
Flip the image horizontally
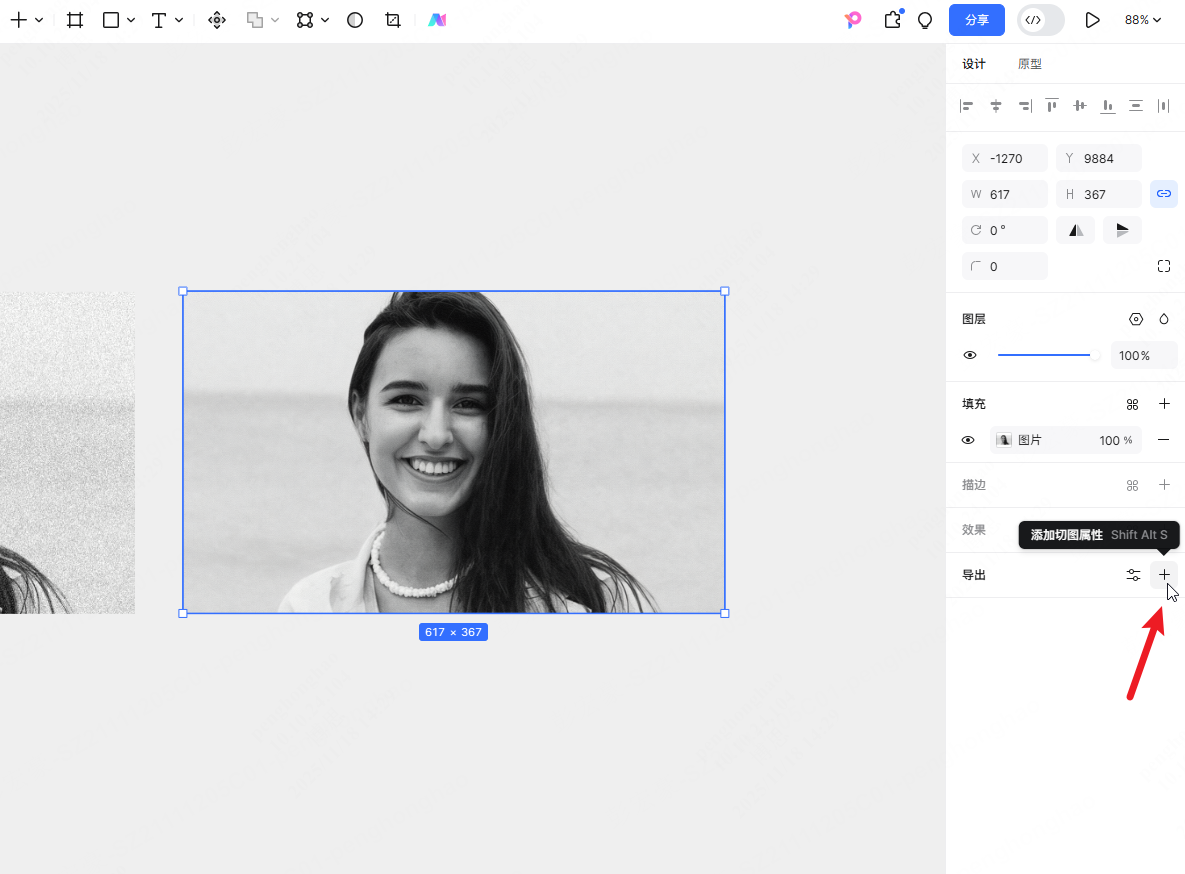(x=1076, y=230)
